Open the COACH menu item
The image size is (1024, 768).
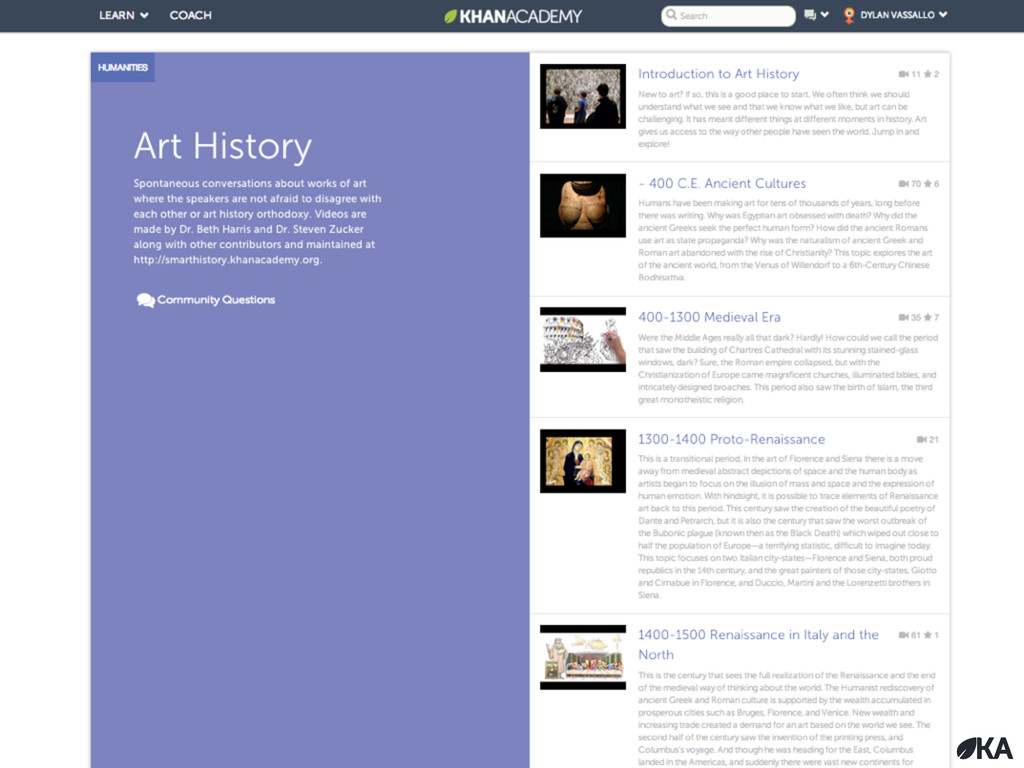[x=190, y=15]
